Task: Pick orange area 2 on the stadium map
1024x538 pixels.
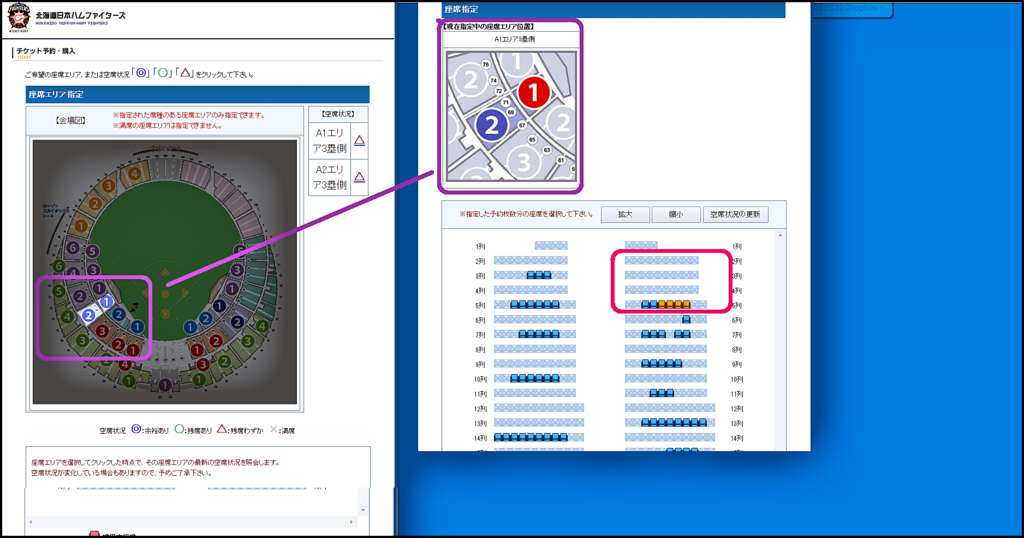Action: pos(95,204)
